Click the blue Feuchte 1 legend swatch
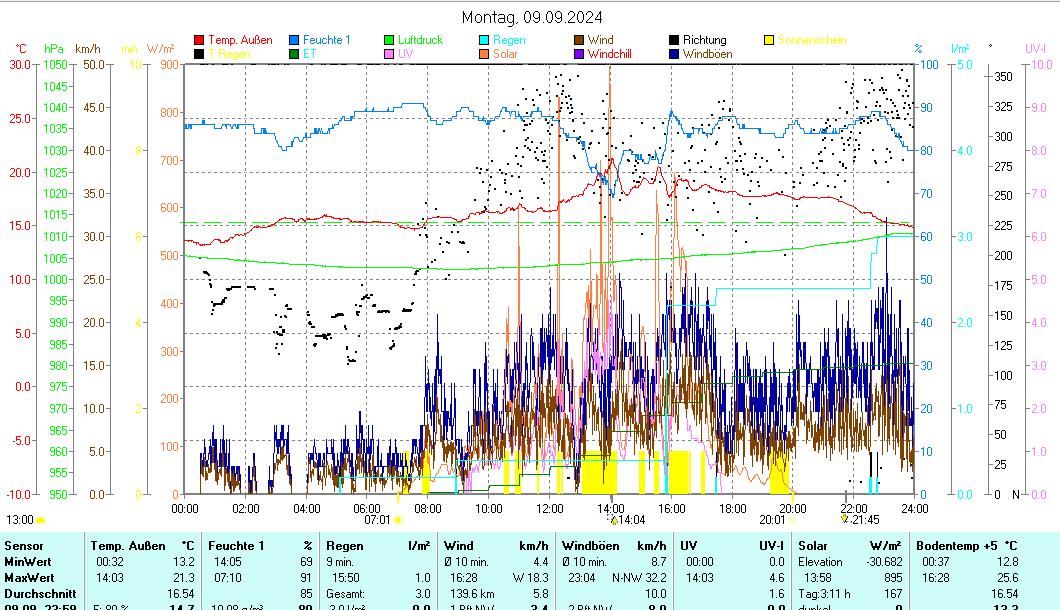The height and width of the screenshot is (610, 1060). (x=295, y=41)
